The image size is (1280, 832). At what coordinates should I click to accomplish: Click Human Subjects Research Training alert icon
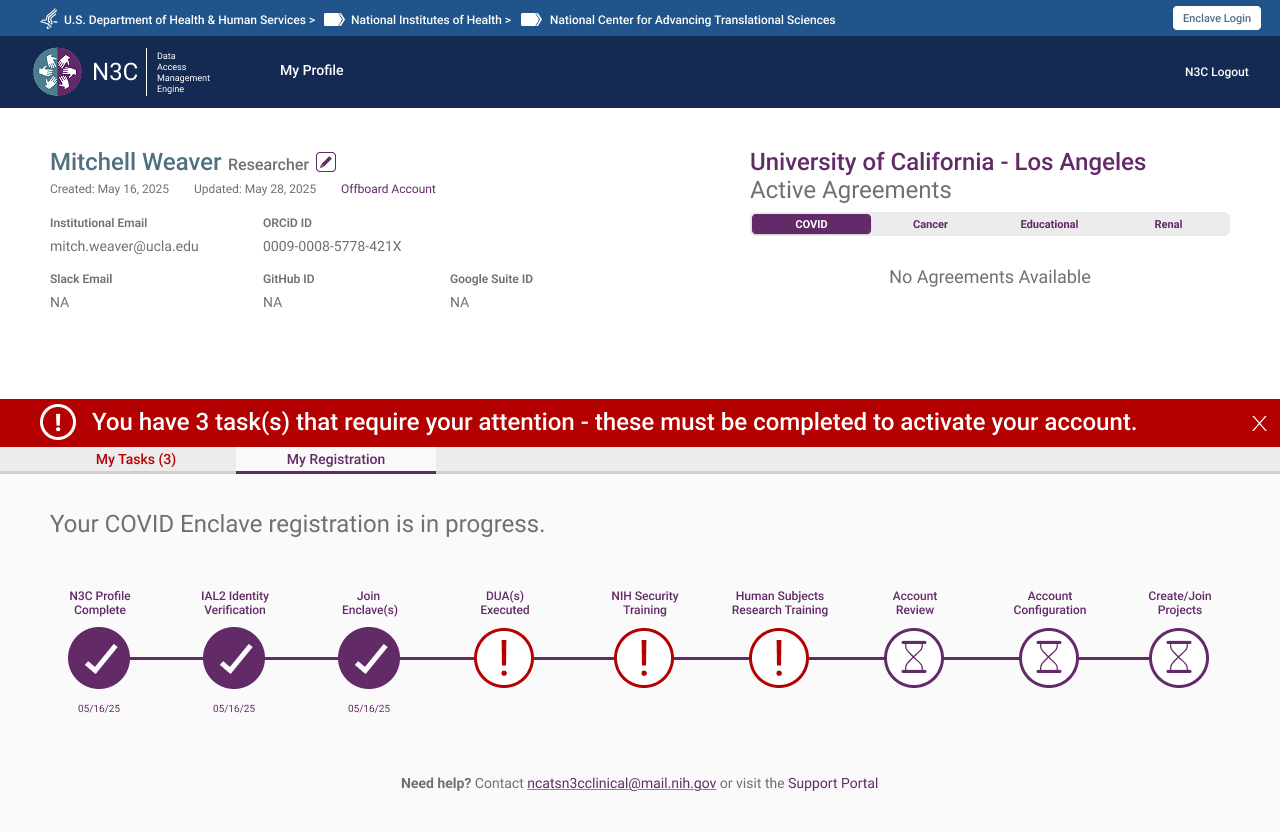[779, 658]
